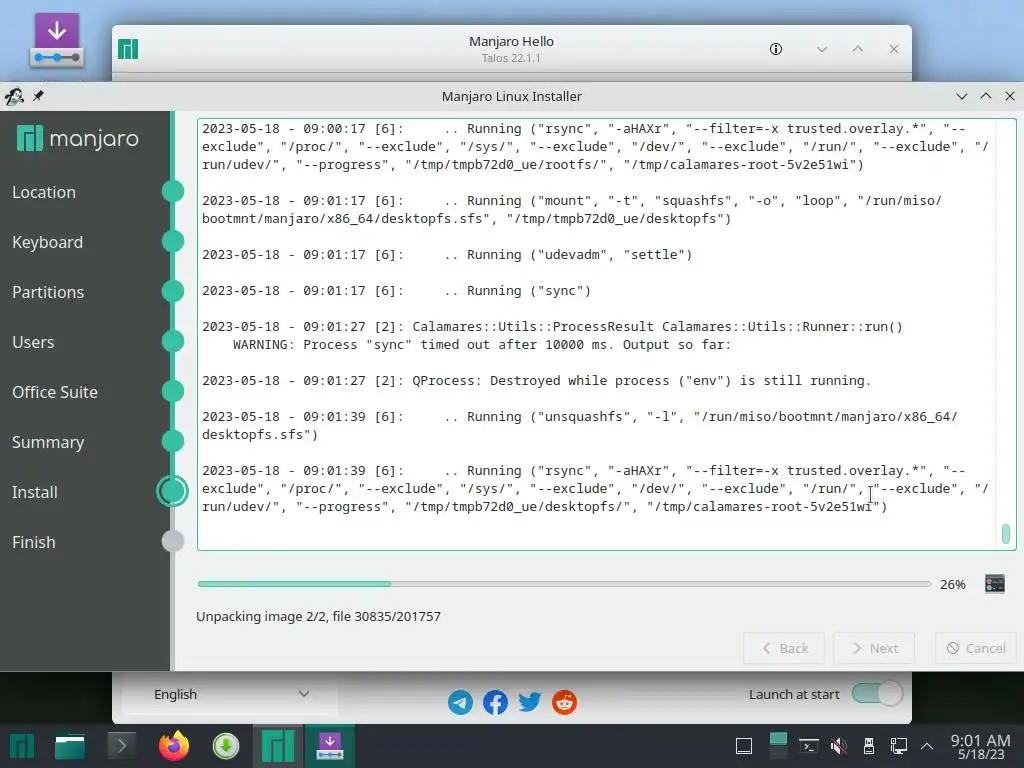Open the virtual desktop pager in tray
Viewport: 1024px width, 768px height.
778,746
